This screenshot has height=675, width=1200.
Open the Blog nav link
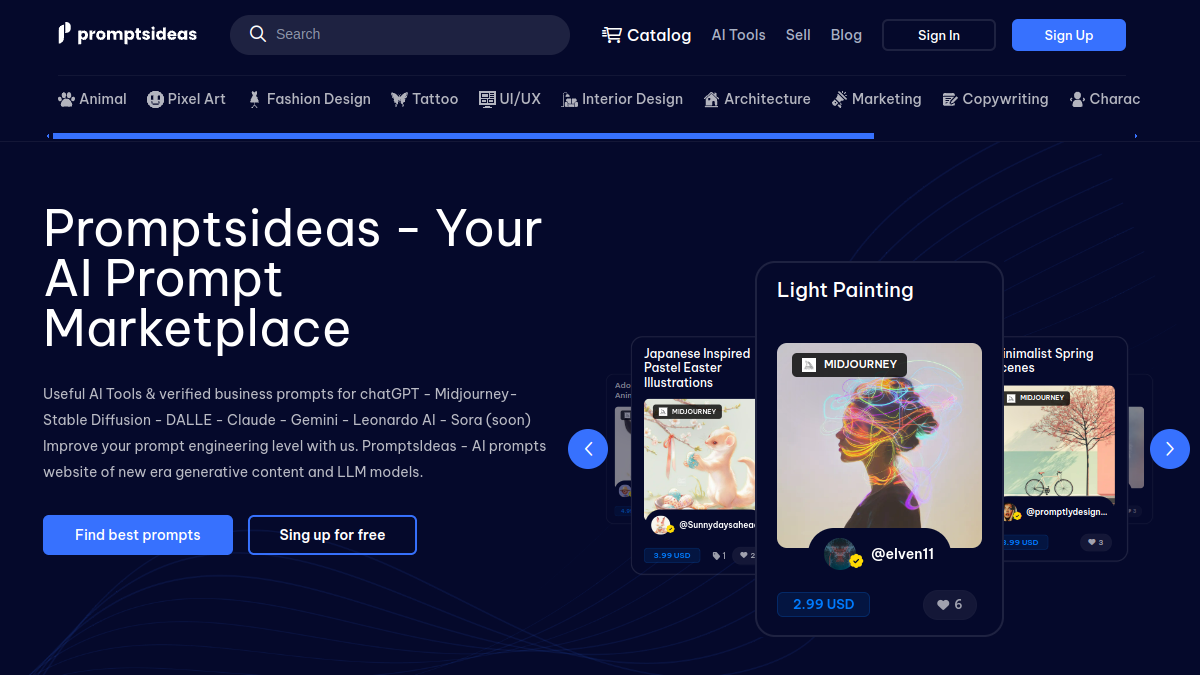846,35
